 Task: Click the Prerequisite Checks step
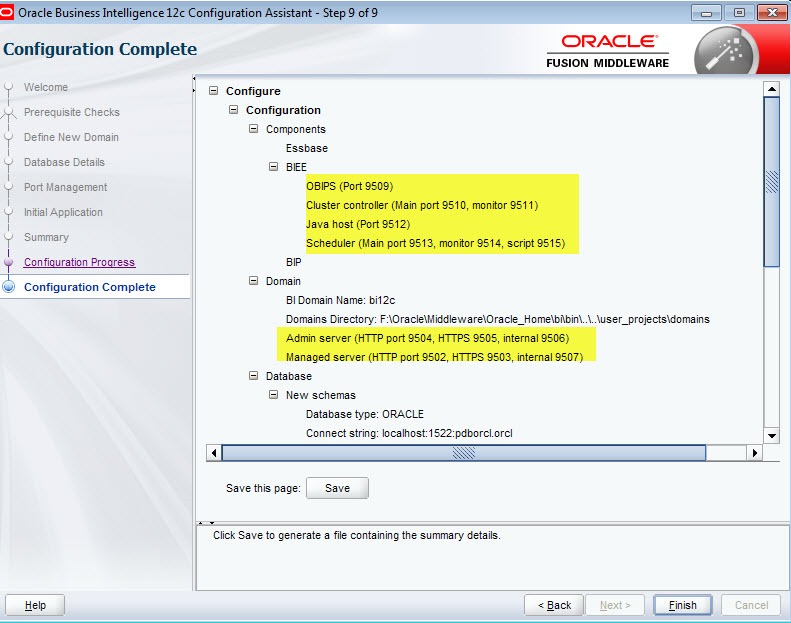point(72,112)
